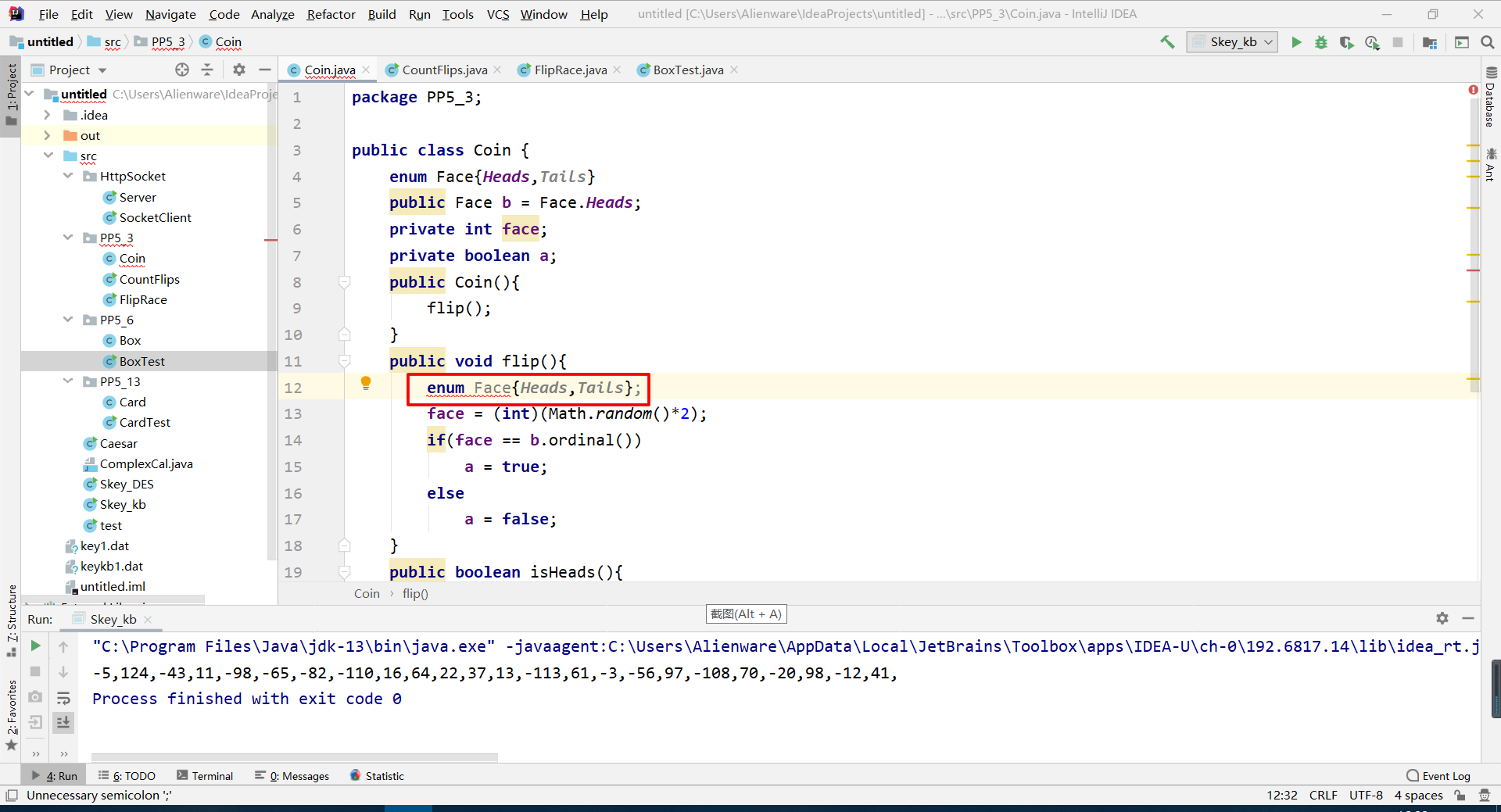Click the up the stack trace arrow
Screen dimensions: 1501x812
pos(63,646)
